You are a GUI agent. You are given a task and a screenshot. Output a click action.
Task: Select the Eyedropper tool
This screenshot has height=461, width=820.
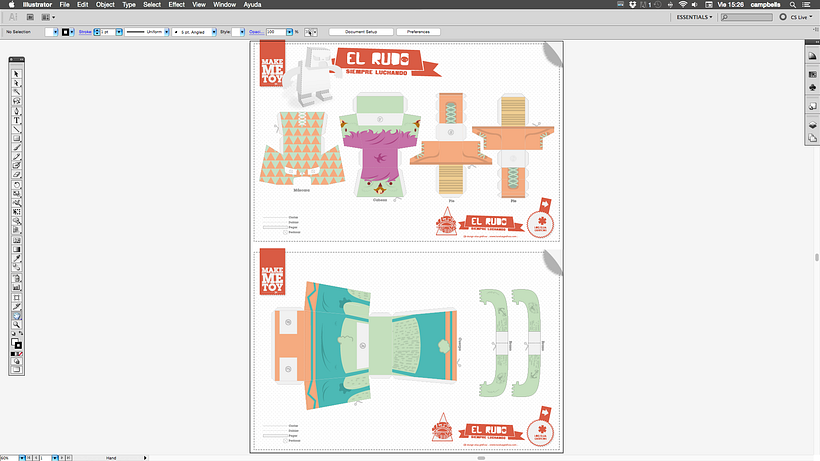click(x=16, y=258)
